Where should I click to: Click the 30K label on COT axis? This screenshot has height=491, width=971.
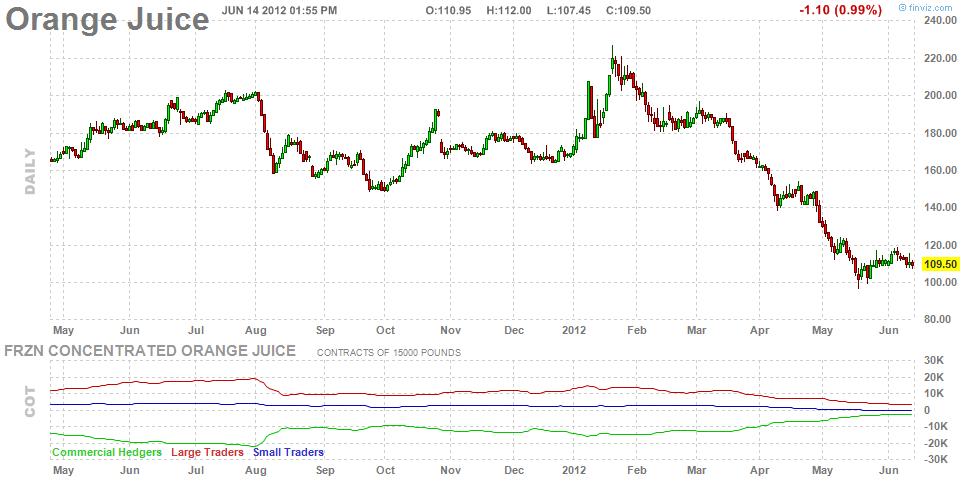pos(934,361)
